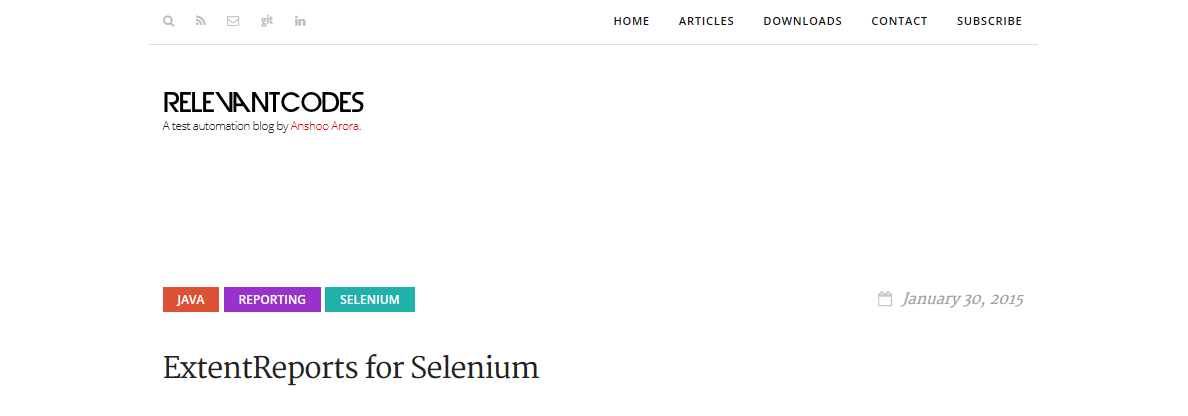
Task: Click the divider line under the navigation bar
Action: tap(592, 44)
